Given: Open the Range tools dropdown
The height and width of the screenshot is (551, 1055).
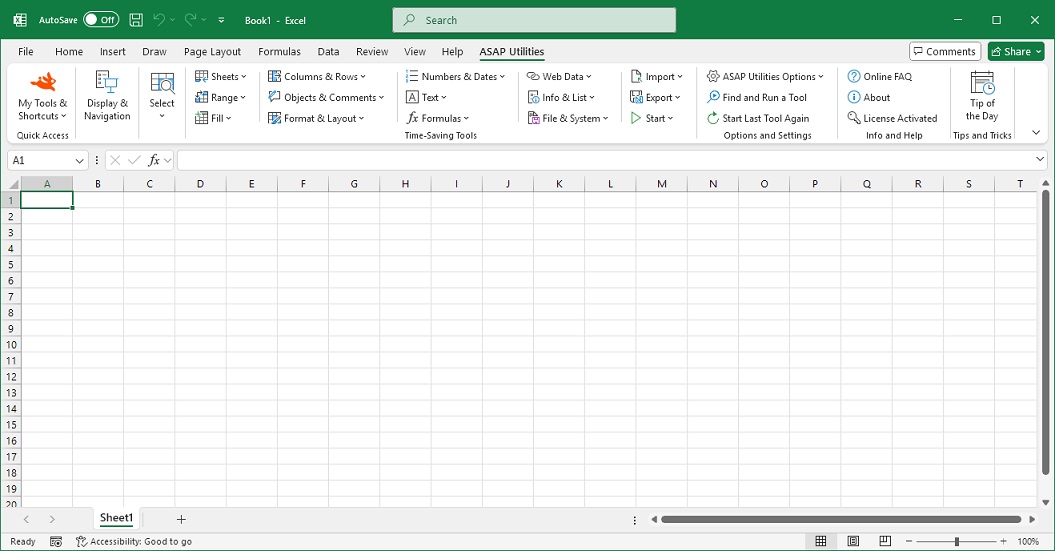Looking at the screenshot, I should tap(221, 98).
